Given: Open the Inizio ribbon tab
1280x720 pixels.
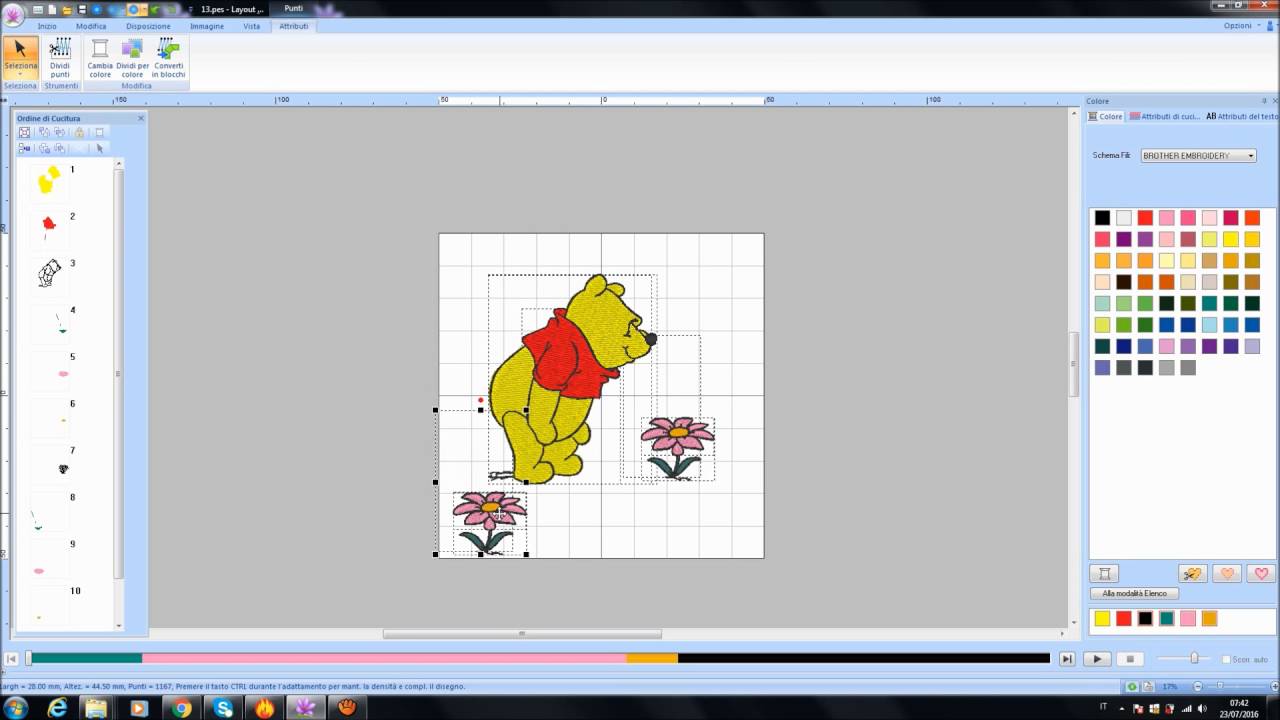Looking at the screenshot, I should point(47,26).
